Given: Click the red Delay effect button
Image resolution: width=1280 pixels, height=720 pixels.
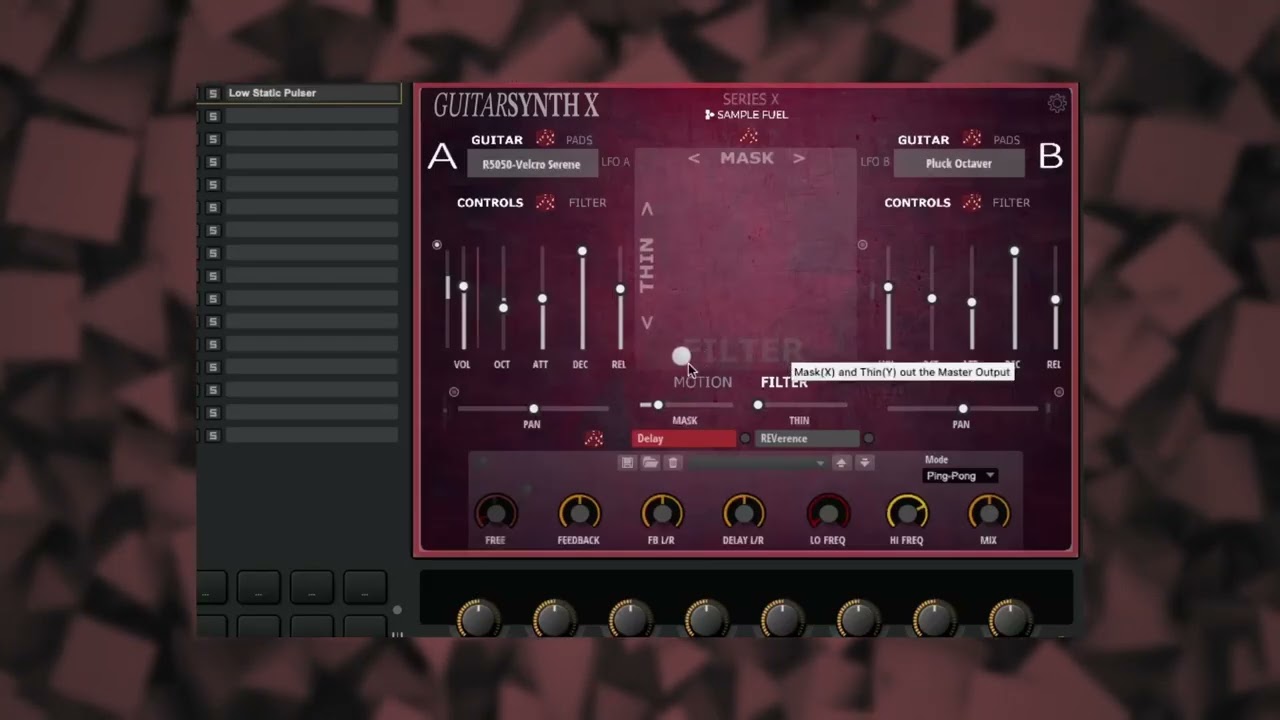Looking at the screenshot, I should click(x=684, y=439).
